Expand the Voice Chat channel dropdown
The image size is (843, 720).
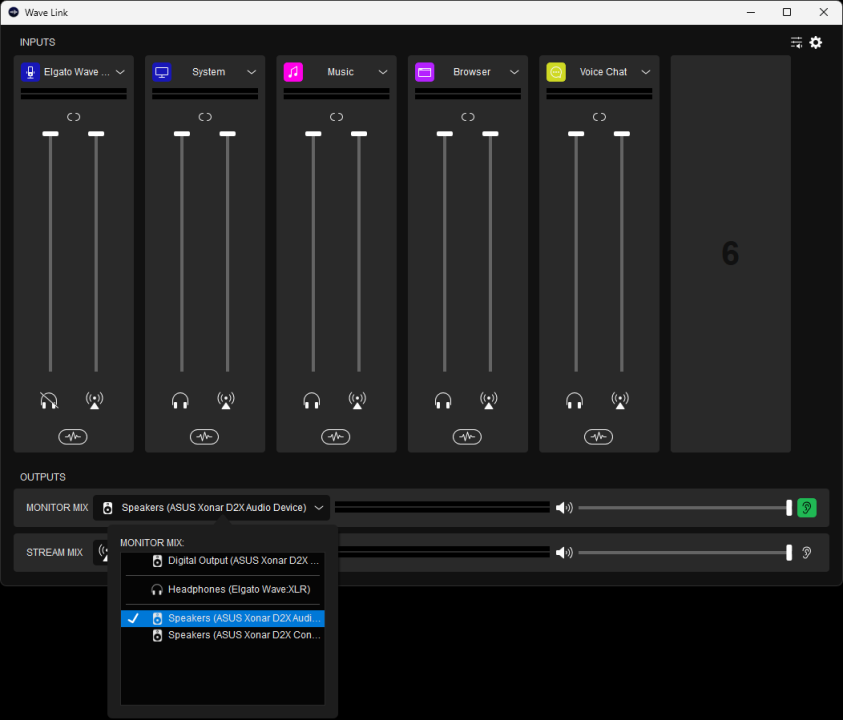click(x=646, y=72)
